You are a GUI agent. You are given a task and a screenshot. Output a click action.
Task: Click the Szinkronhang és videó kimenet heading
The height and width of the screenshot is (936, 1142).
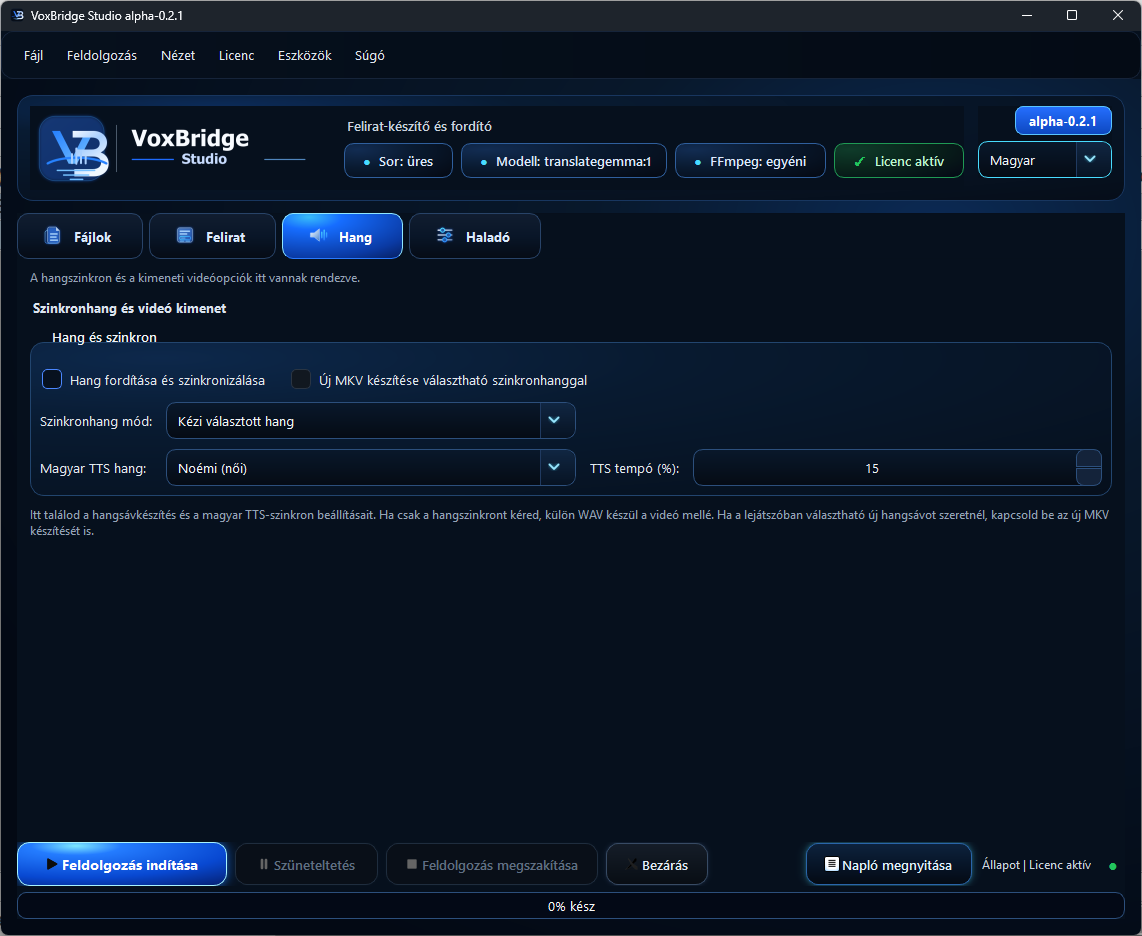[130, 308]
